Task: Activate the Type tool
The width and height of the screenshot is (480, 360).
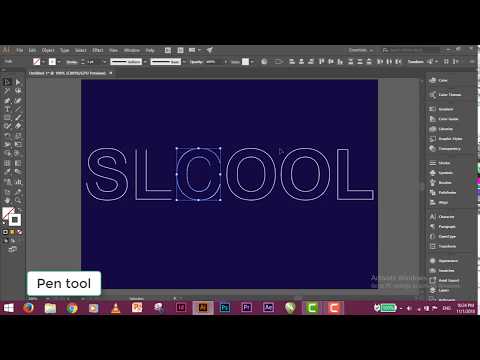Action: click(x=7, y=109)
